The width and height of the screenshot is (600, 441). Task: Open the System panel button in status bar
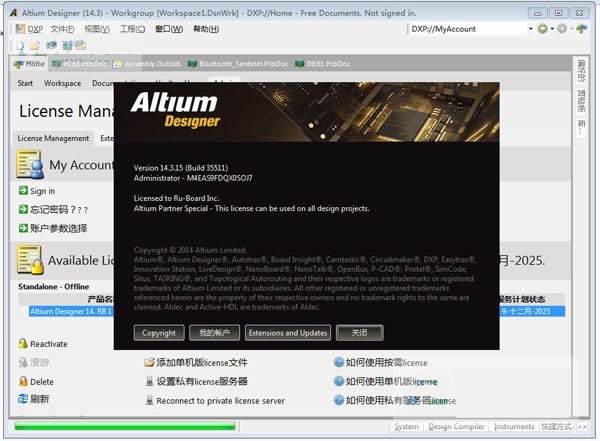click(x=406, y=426)
